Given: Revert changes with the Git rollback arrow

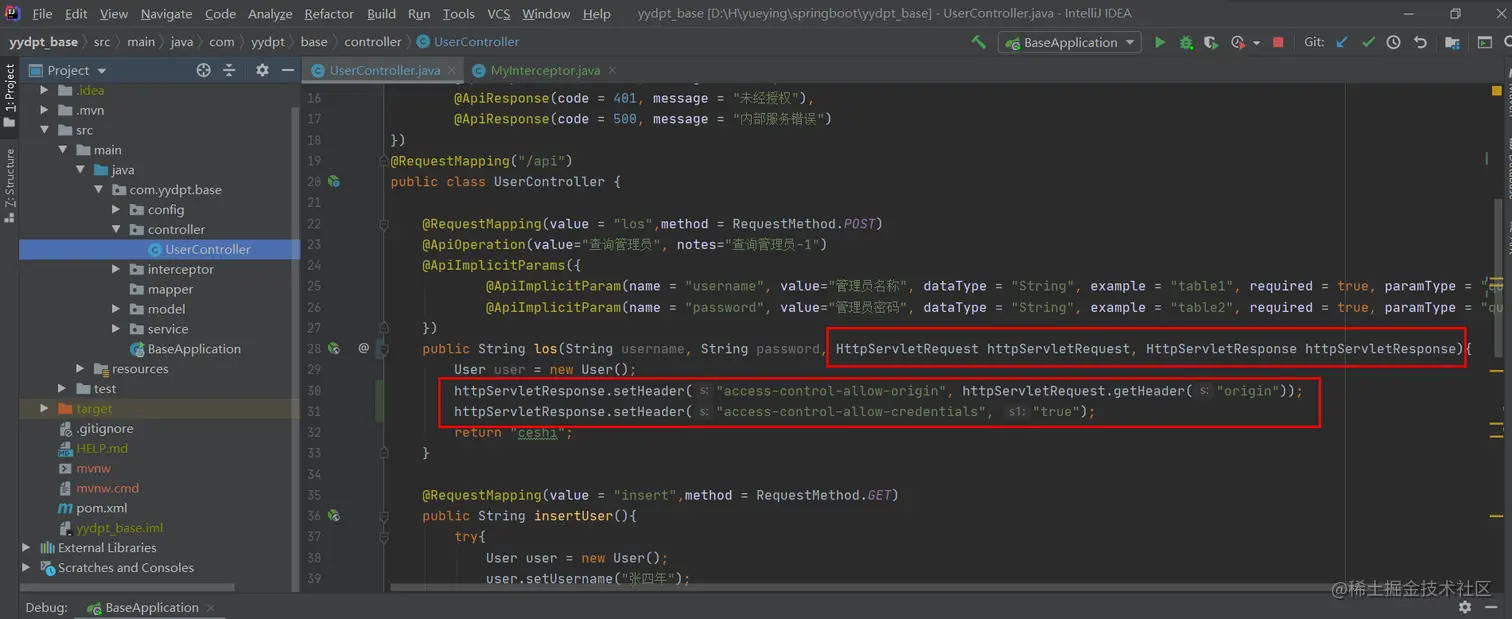Looking at the screenshot, I should coord(1420,42).
